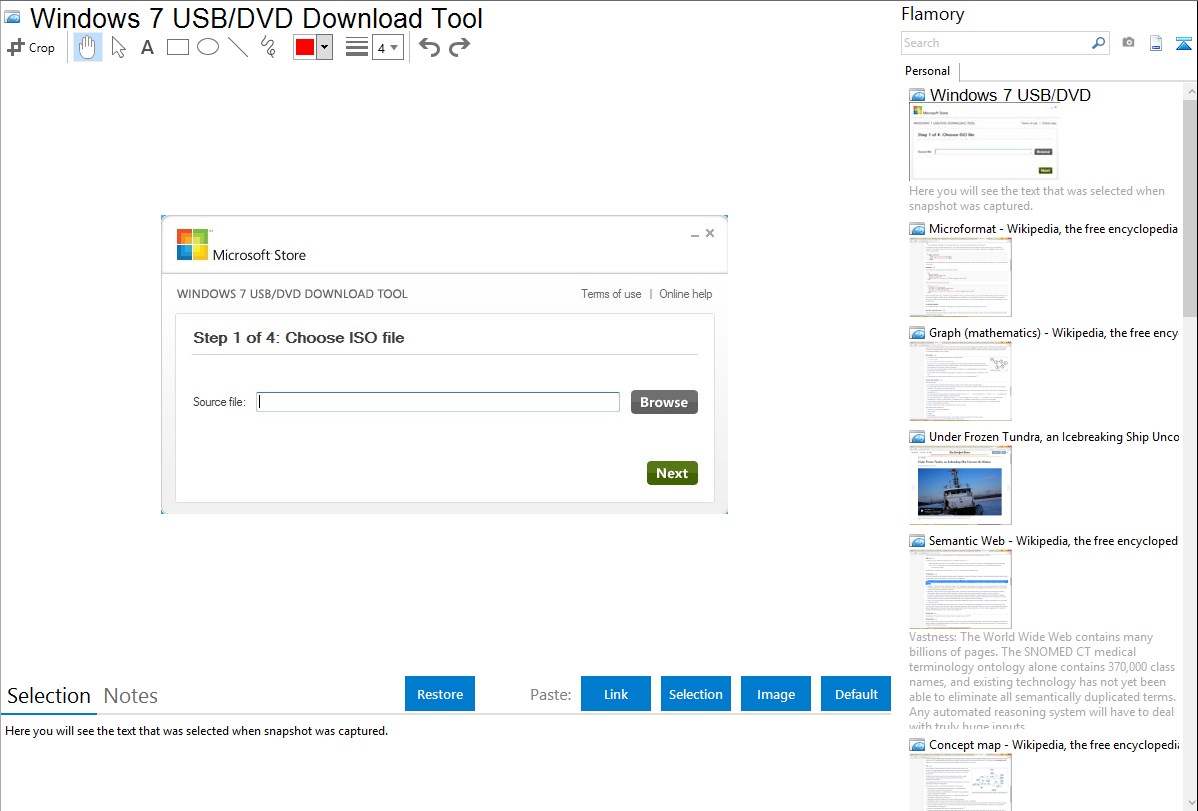Image resolution: width=1198 pixels, height=811 pixels.
Task: Pick the ellipse drawing tool
Action: pyautogui.click(x=208, y=47)
